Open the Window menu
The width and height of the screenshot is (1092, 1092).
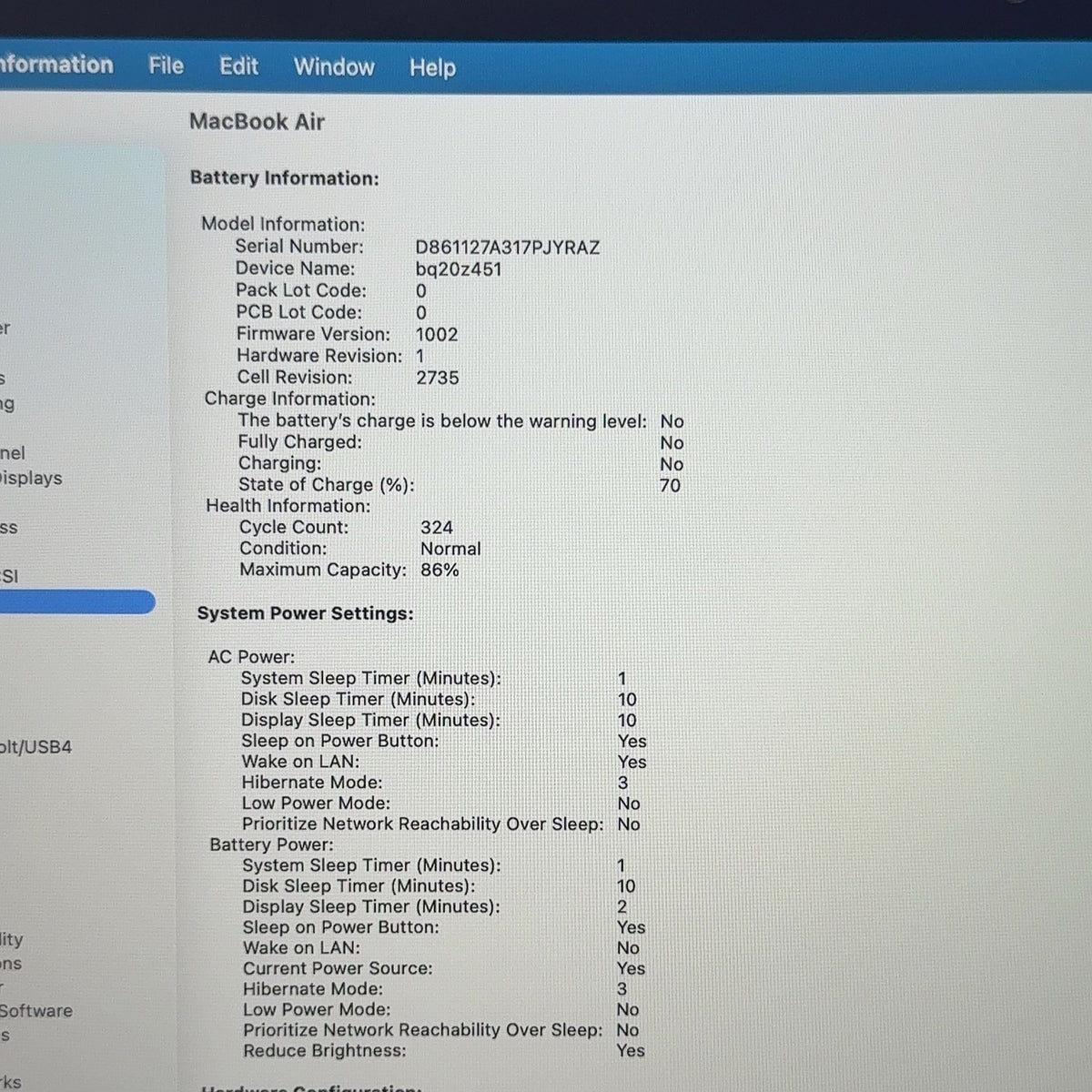click(x=334, y=66)
